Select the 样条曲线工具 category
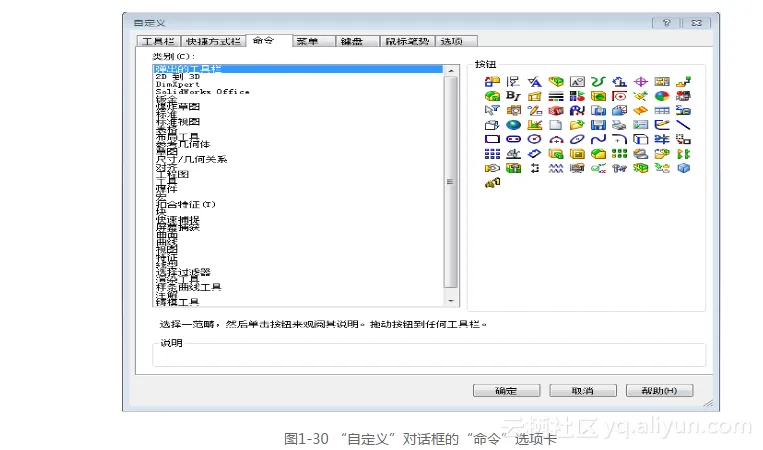The image size is (763, 450). tap(188, 287)
